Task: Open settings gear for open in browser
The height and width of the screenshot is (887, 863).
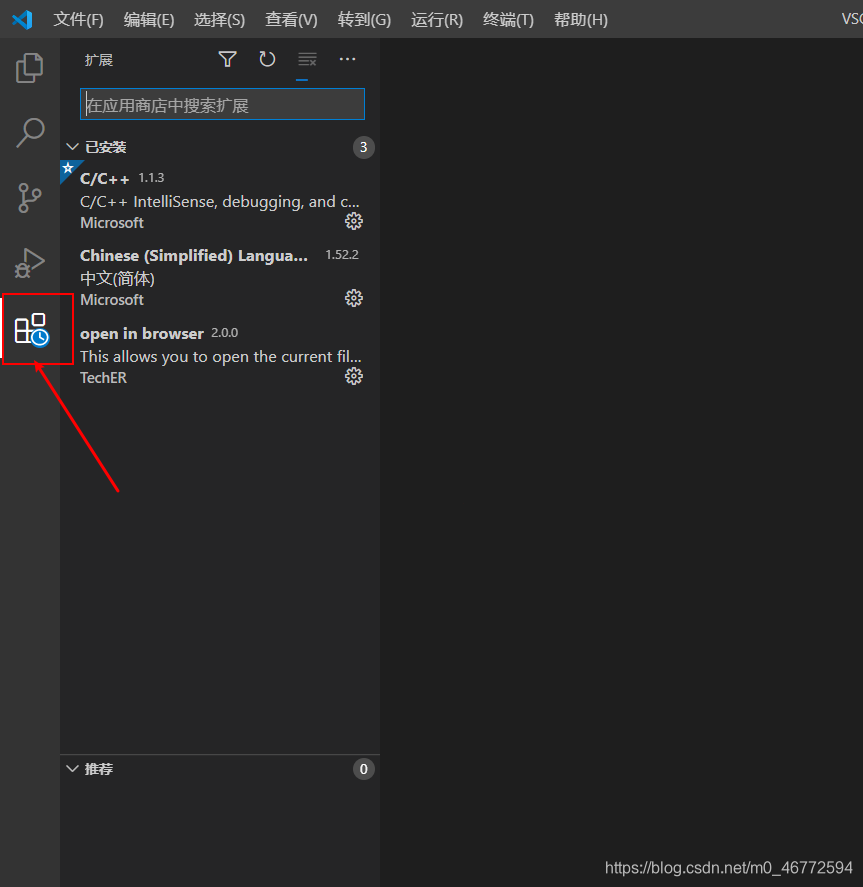Action: (353, 376)
